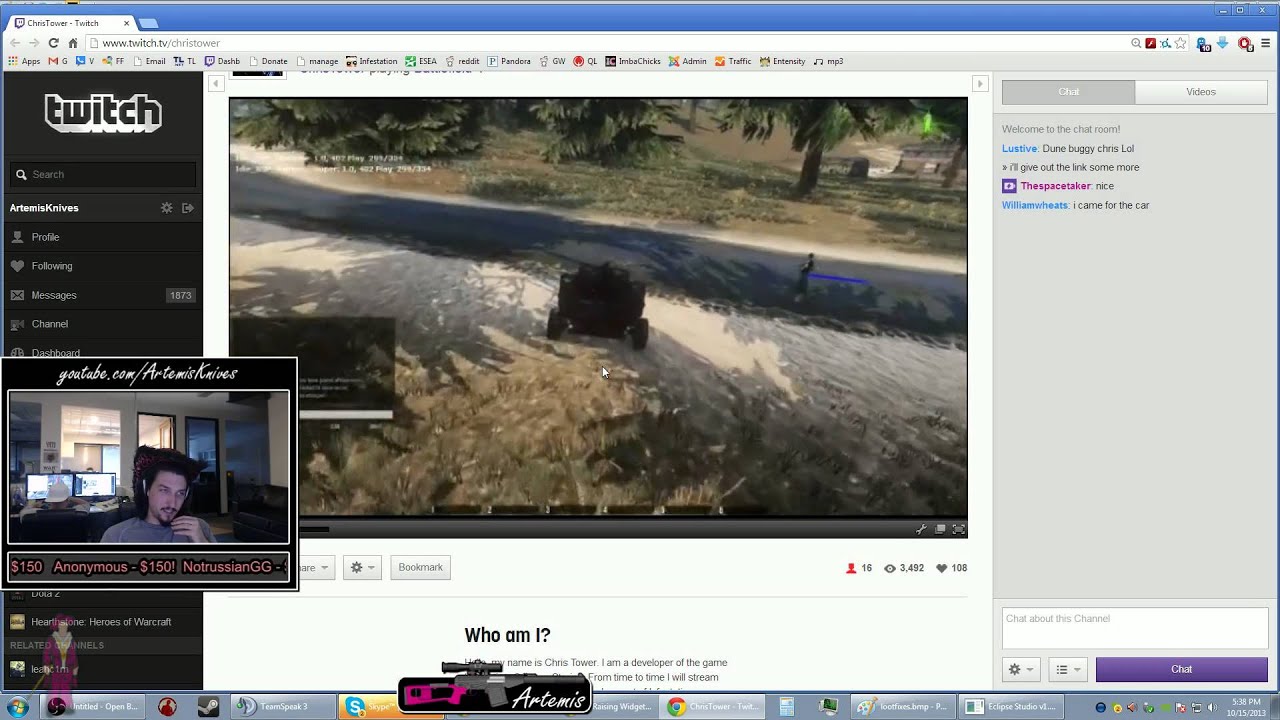Open chat settings gear dropdown
Screen dimensions: 1280x720
click(x=1019, y=669)
